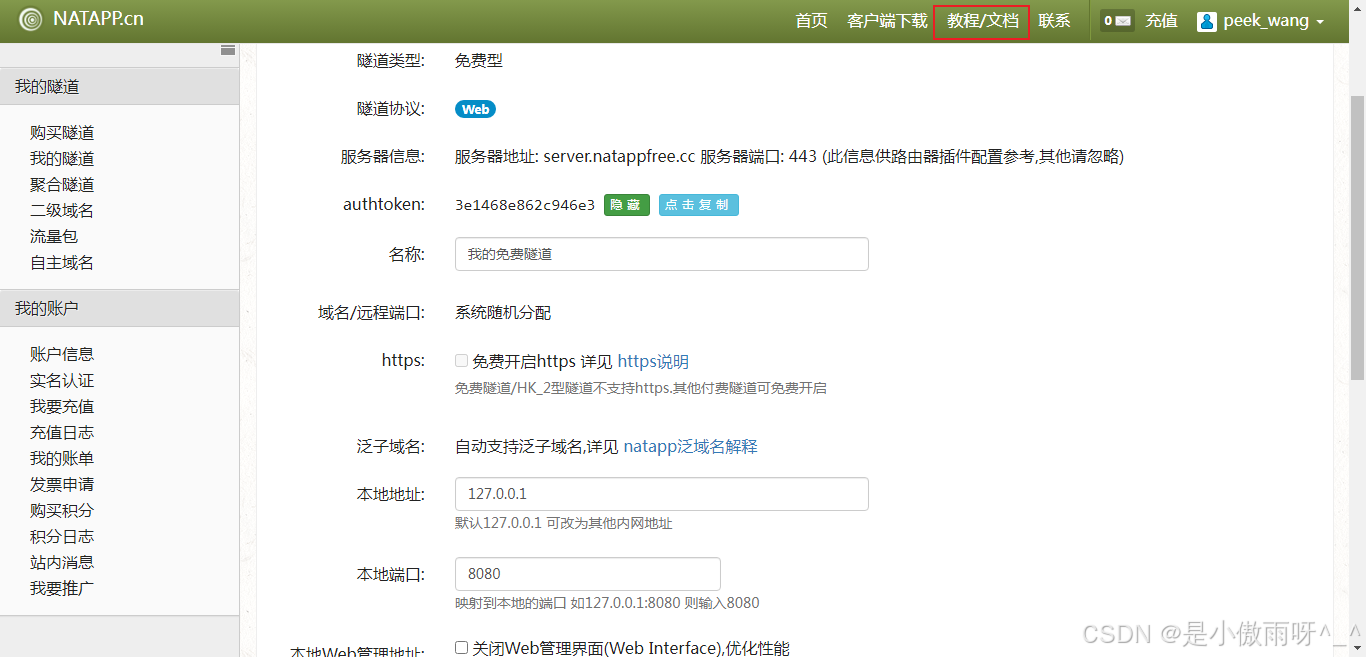
Task: Focus the 本地地址 field showing 127.0.0.1
Action: coord(661,494)
